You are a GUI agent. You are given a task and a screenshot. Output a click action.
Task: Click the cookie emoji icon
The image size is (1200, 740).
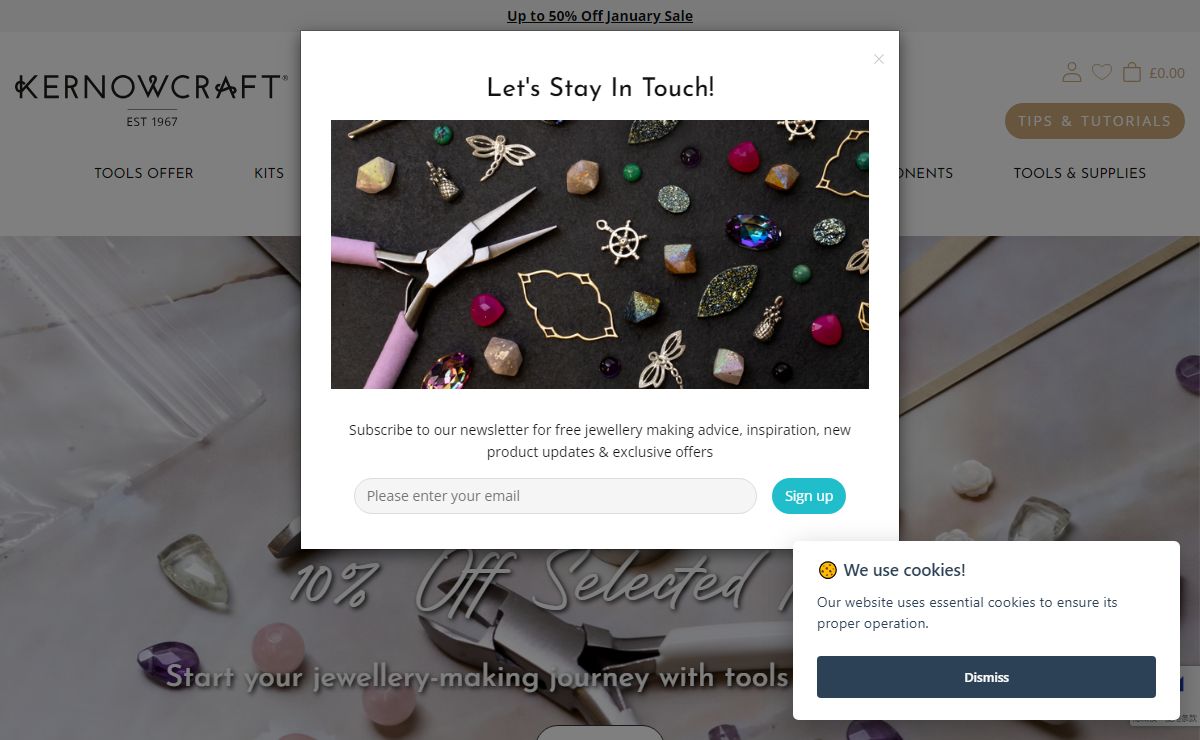827,570
